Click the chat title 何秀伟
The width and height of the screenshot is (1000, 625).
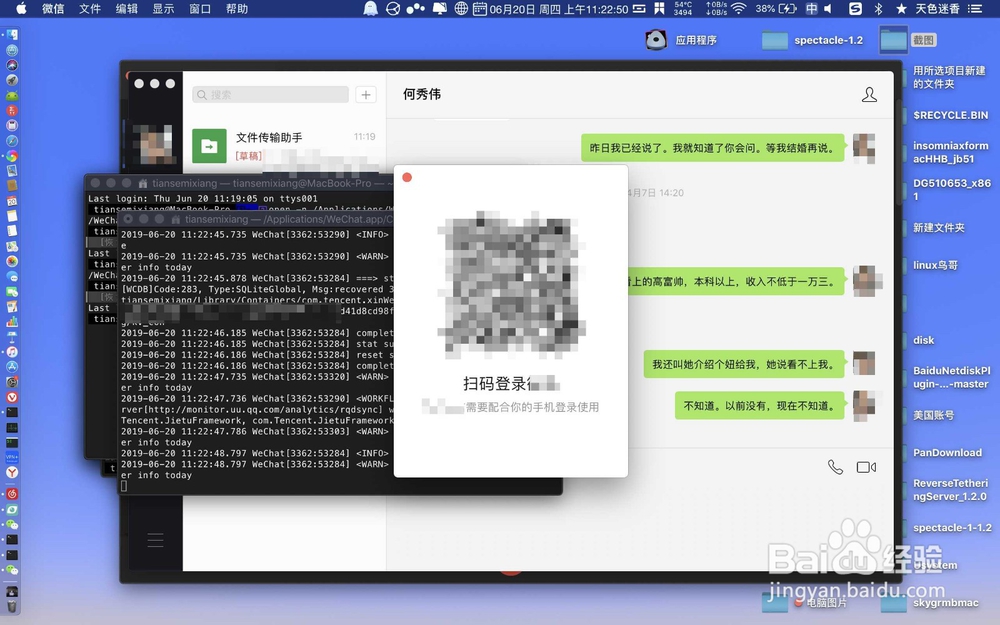[422, 94]
